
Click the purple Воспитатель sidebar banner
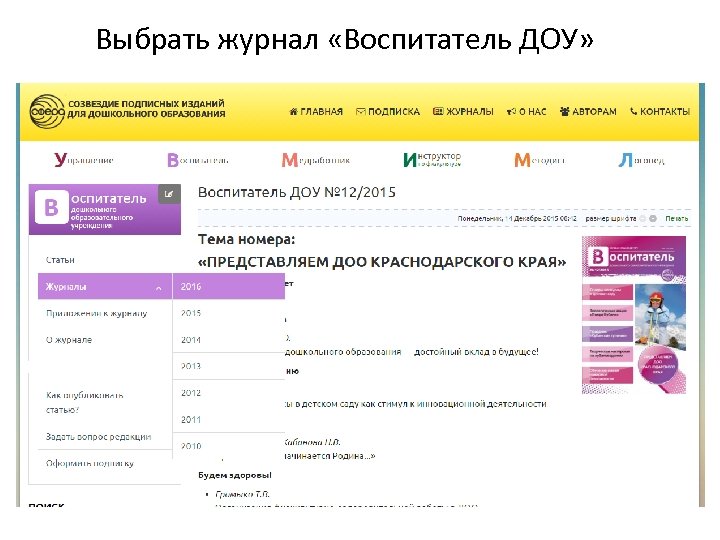pyautogui.click(x=105, y=209)
